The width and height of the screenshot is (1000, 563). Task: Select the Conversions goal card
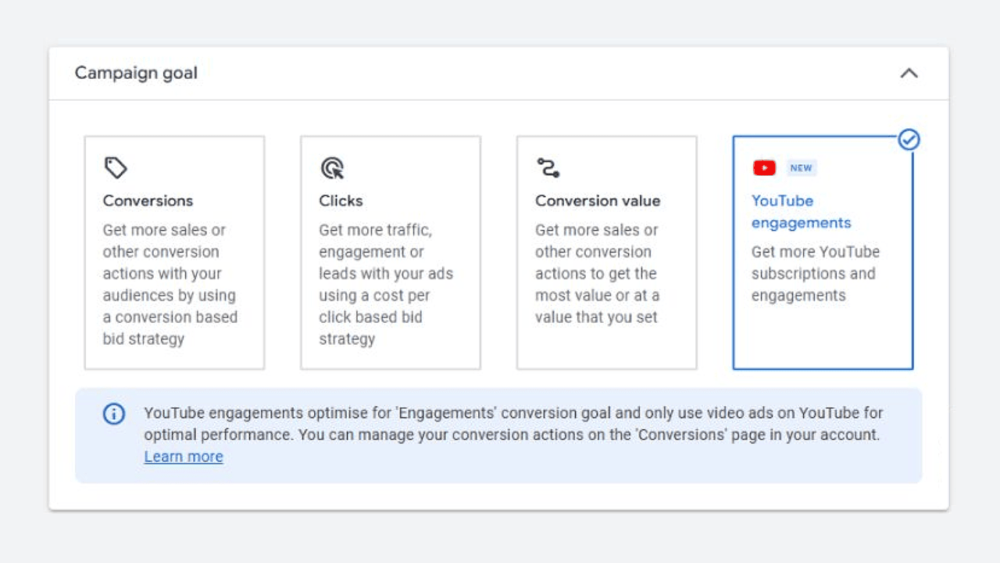[x=175, y=252]
